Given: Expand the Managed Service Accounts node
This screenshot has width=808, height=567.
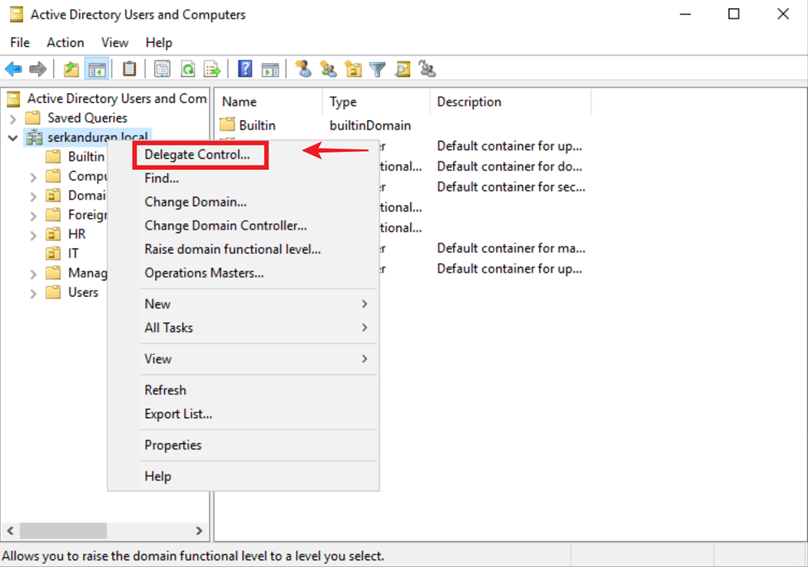Looking at the screenshot, I should click(x=33, y=274).
